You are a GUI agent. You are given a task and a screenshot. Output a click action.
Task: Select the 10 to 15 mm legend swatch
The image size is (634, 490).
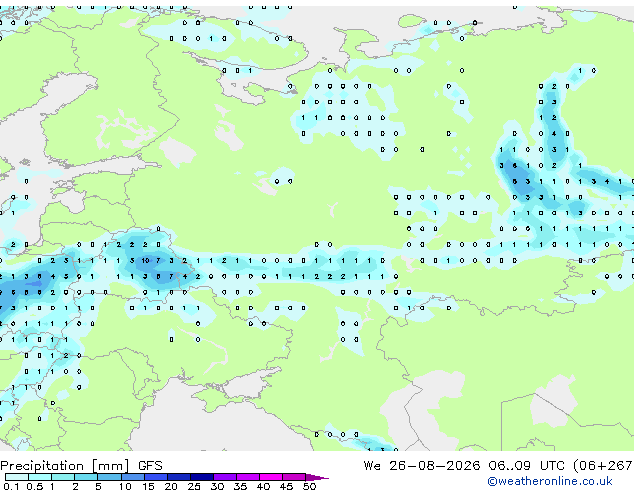click(x=132, y=477)
